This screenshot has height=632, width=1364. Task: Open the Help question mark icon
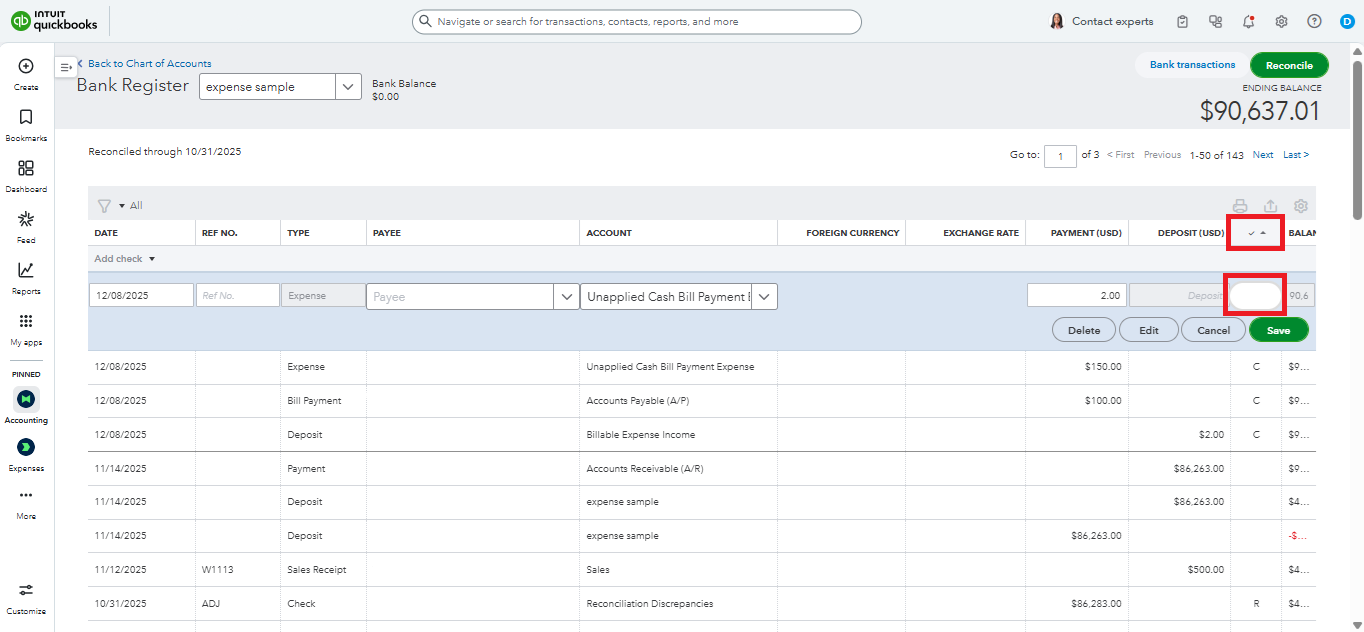[x=1314, y=22]
